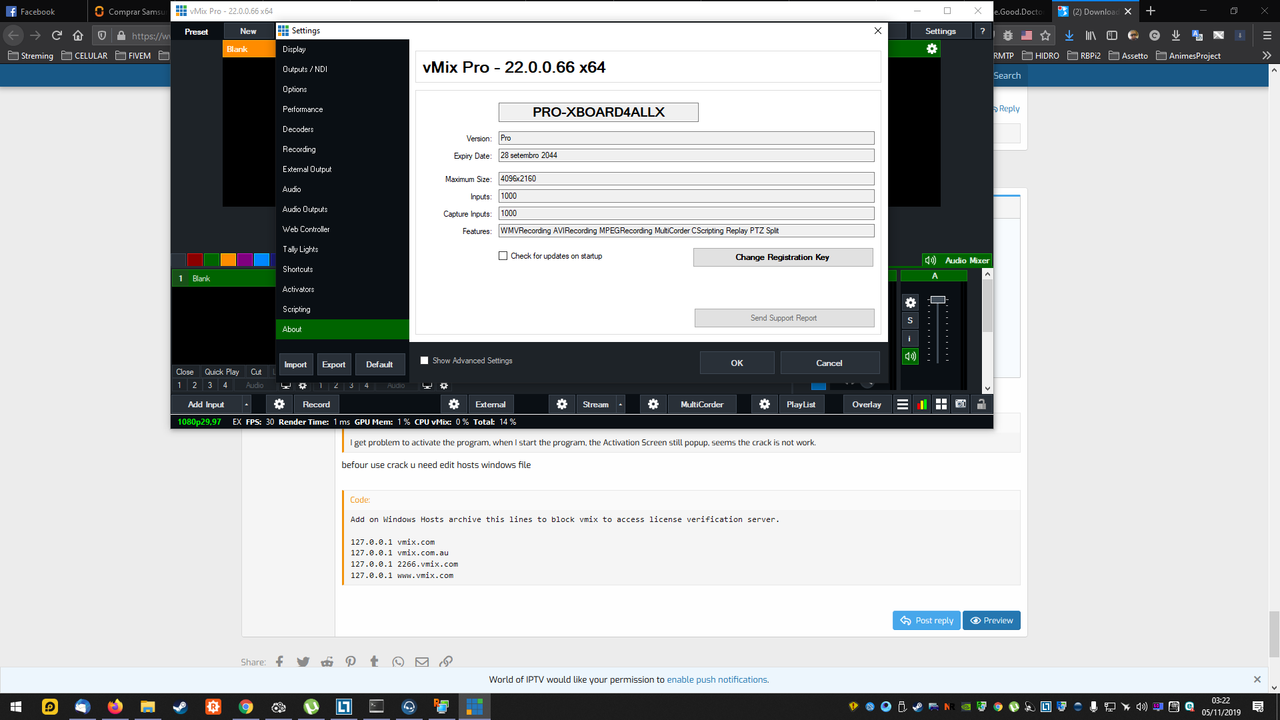
Task: Copy the post share link icon
Action: (446, 662)
